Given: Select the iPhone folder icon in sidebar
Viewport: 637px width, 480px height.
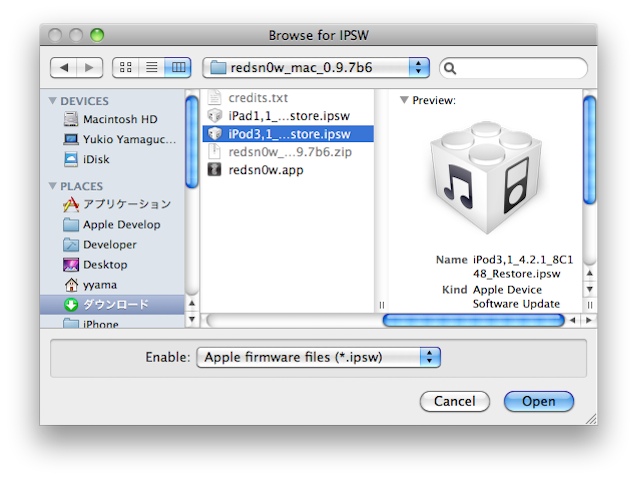Looking at the screenshot, I should tap(71, 324).
